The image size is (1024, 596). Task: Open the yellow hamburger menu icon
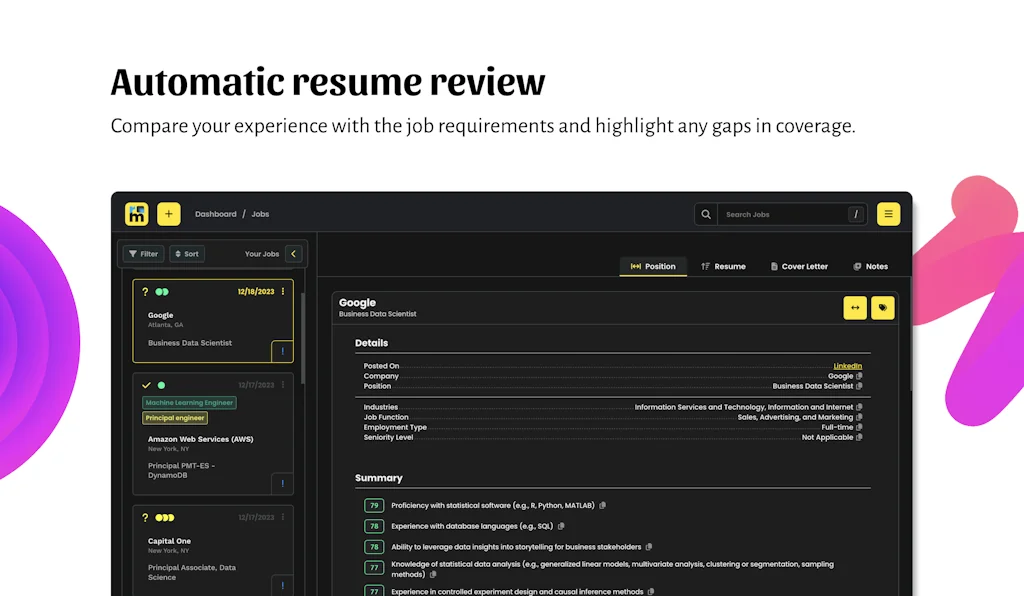888,213
